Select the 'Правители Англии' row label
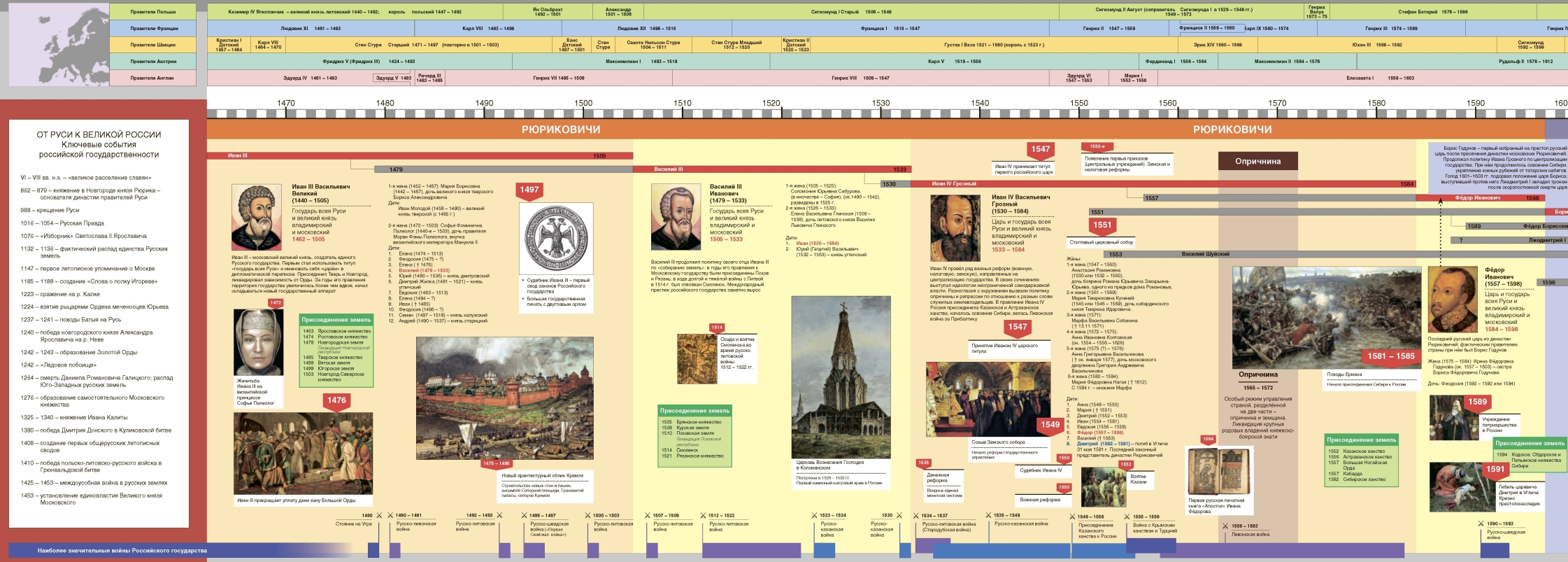 153,78
